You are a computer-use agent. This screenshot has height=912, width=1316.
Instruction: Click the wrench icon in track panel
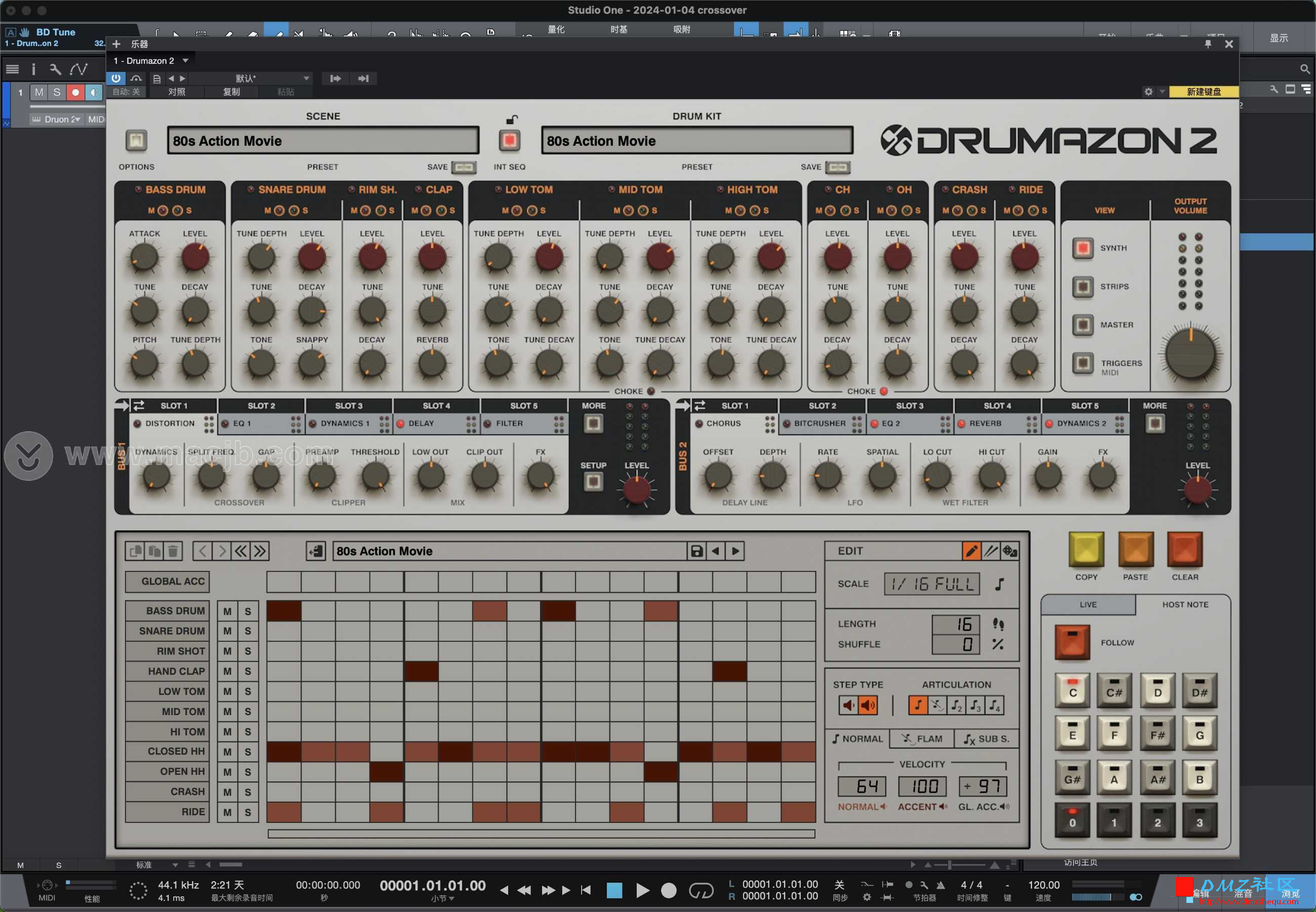click(55, 69)
